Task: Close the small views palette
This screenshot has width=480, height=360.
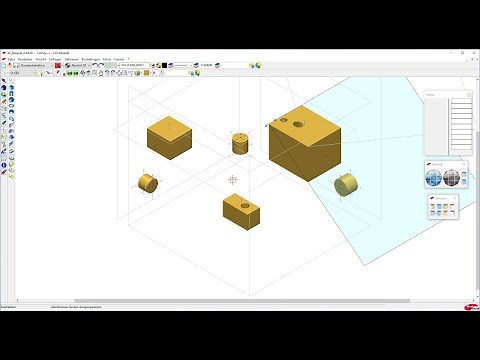Action: click(455, 198)
